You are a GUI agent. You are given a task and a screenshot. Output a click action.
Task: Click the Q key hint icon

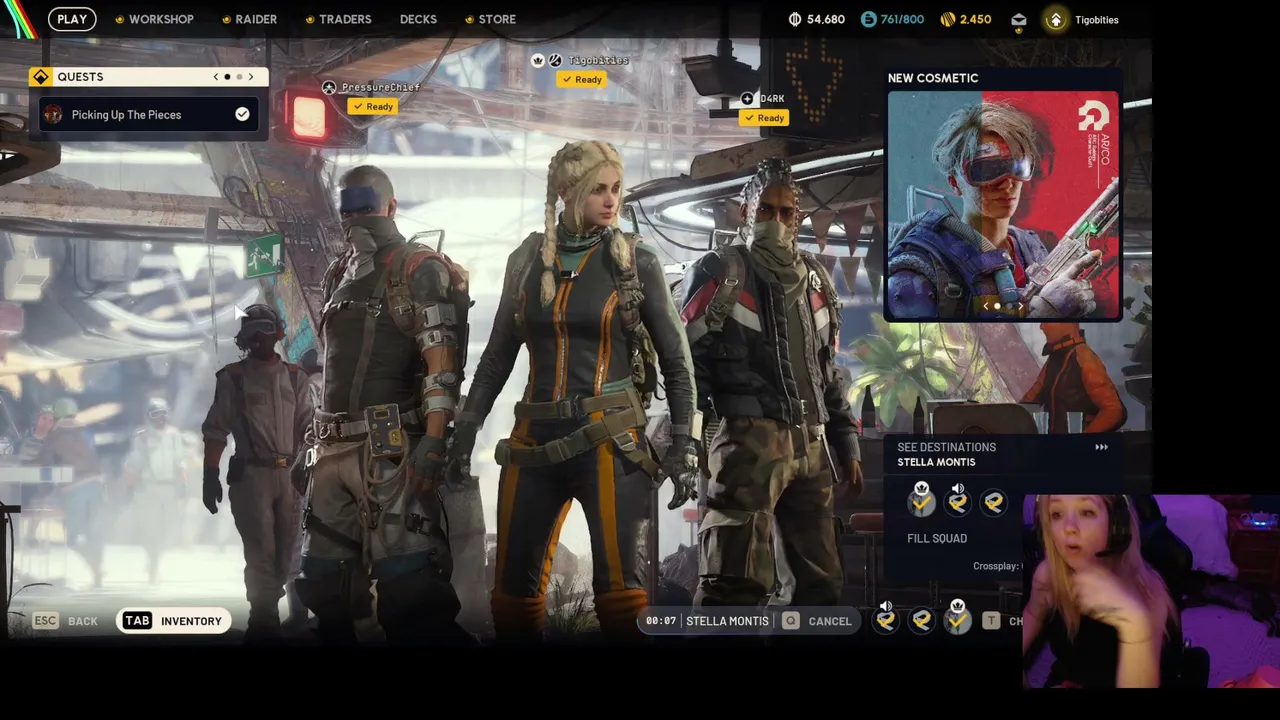(x=791, y=621)
